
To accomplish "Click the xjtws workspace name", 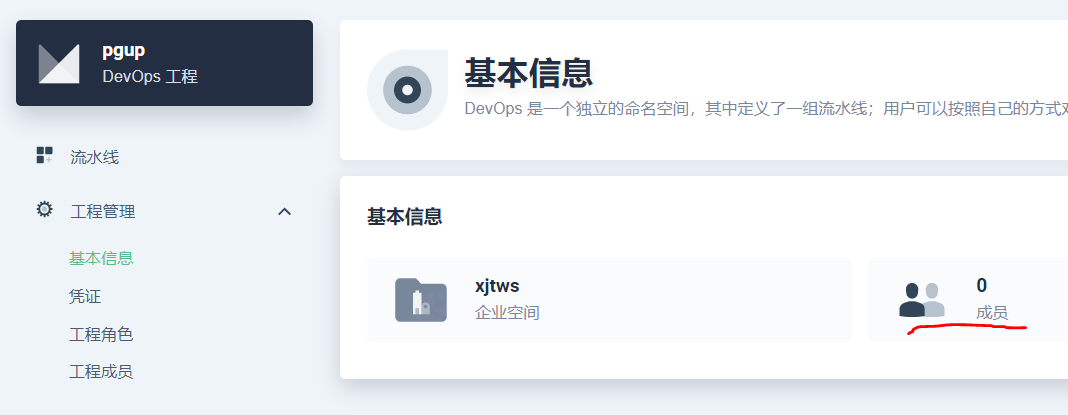I will [497, 286].
